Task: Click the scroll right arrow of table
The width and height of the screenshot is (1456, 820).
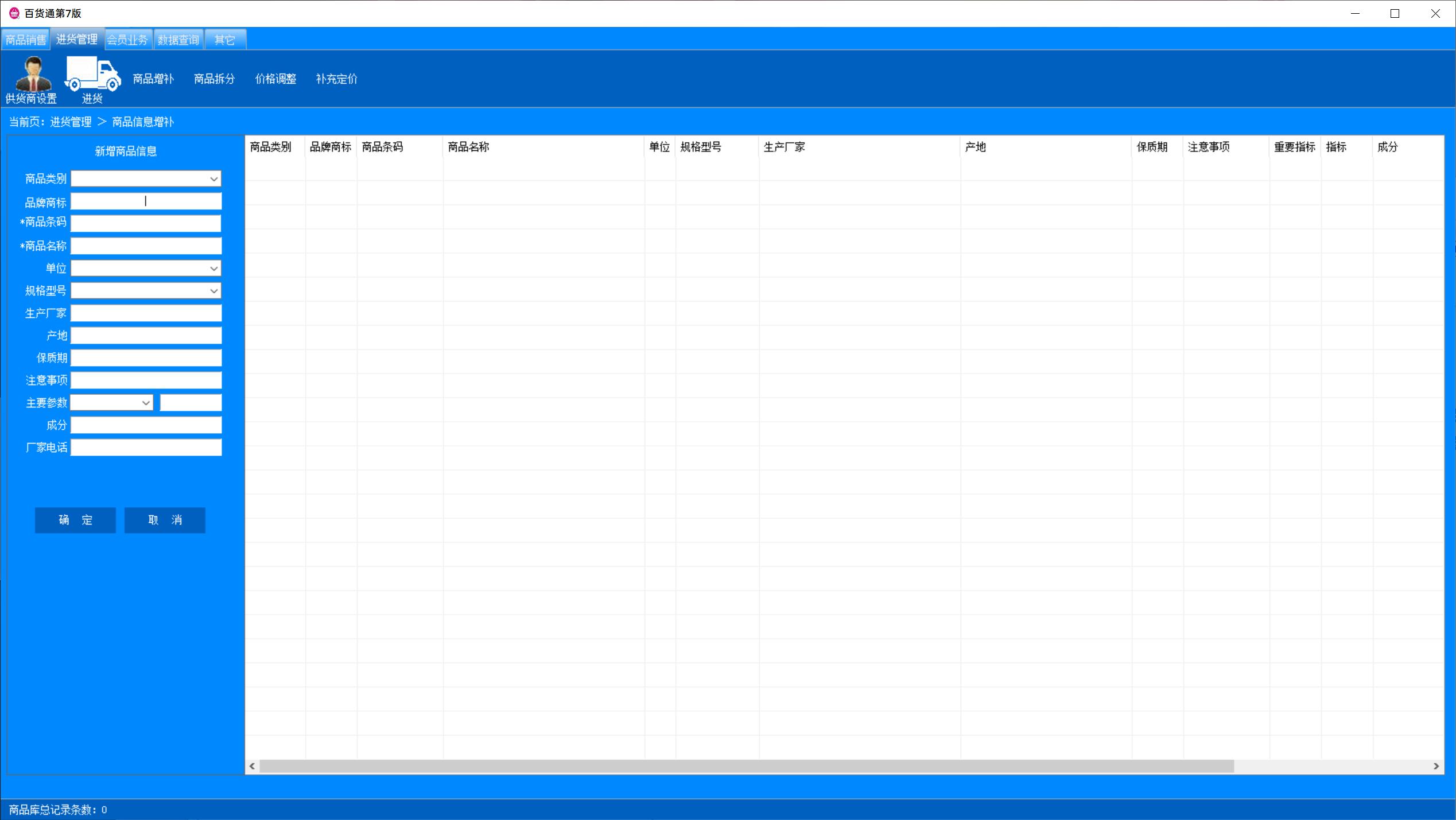Action: point(1436,766)
